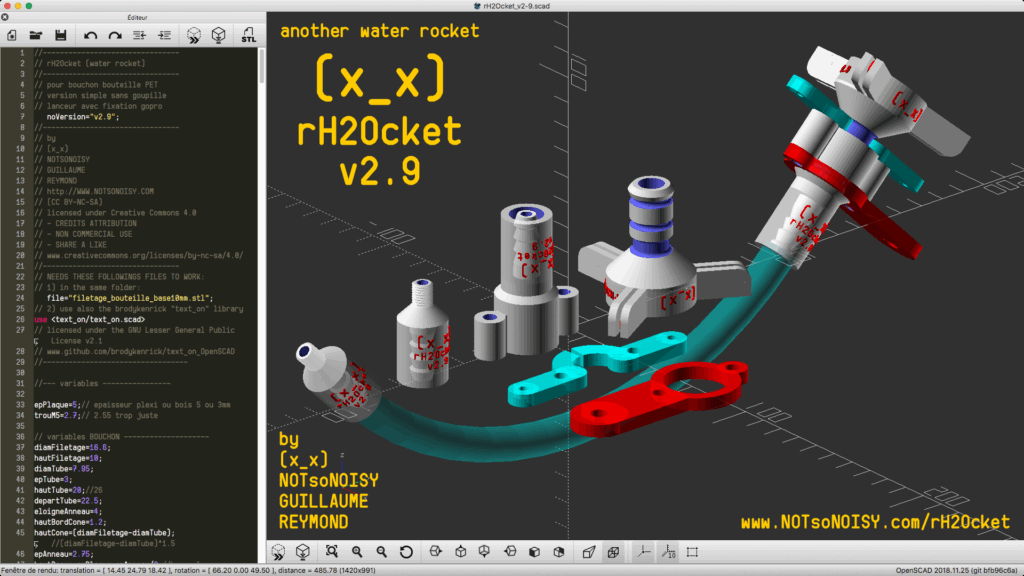Switch to the Bottom view
This screenshot has height=576, width=1024.
[x=485, y=552]
